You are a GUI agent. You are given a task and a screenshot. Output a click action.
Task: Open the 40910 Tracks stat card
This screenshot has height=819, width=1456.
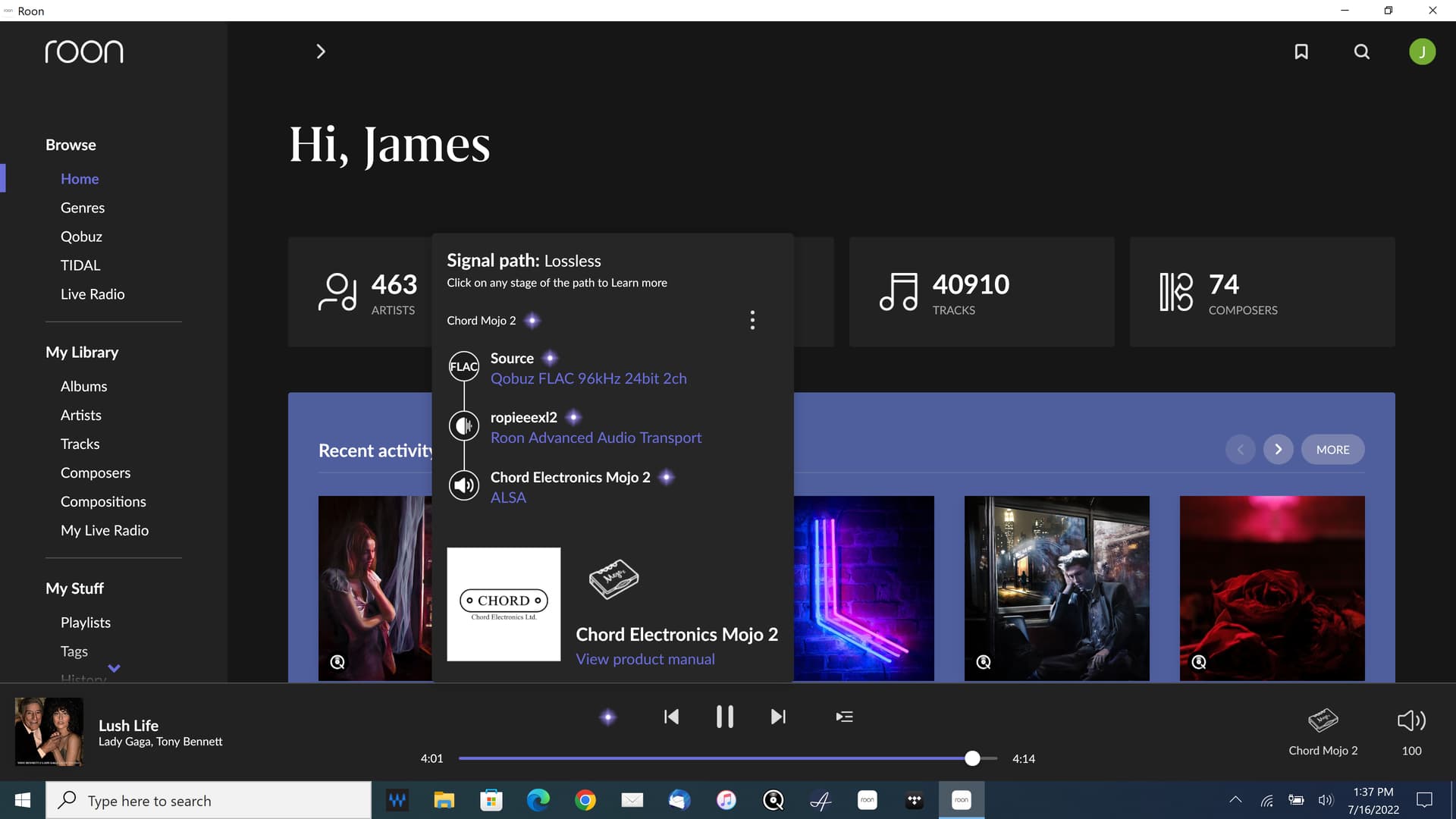[x=981, y=292]
